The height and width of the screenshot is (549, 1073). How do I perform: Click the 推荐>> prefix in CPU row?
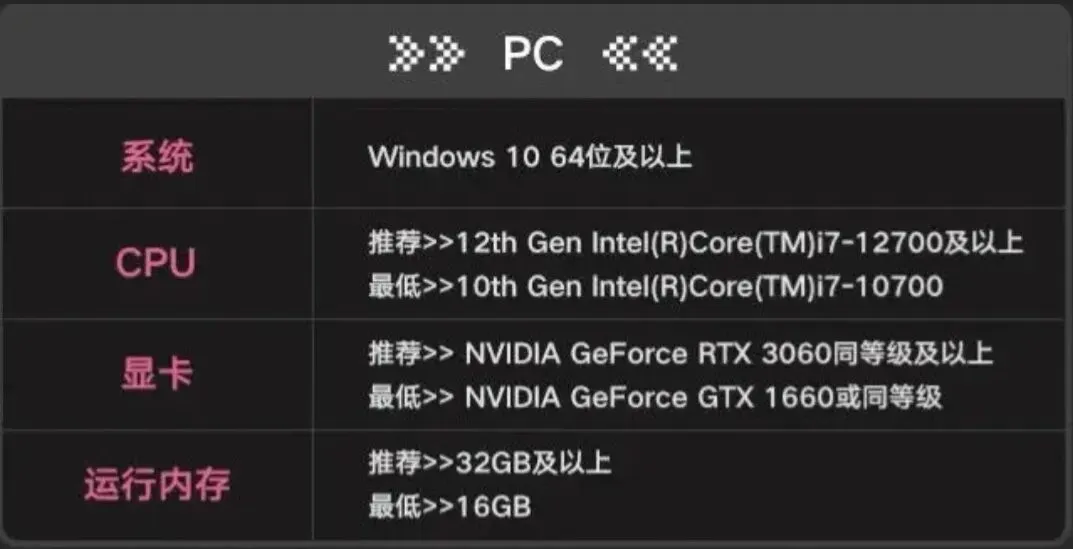[411, 242]
